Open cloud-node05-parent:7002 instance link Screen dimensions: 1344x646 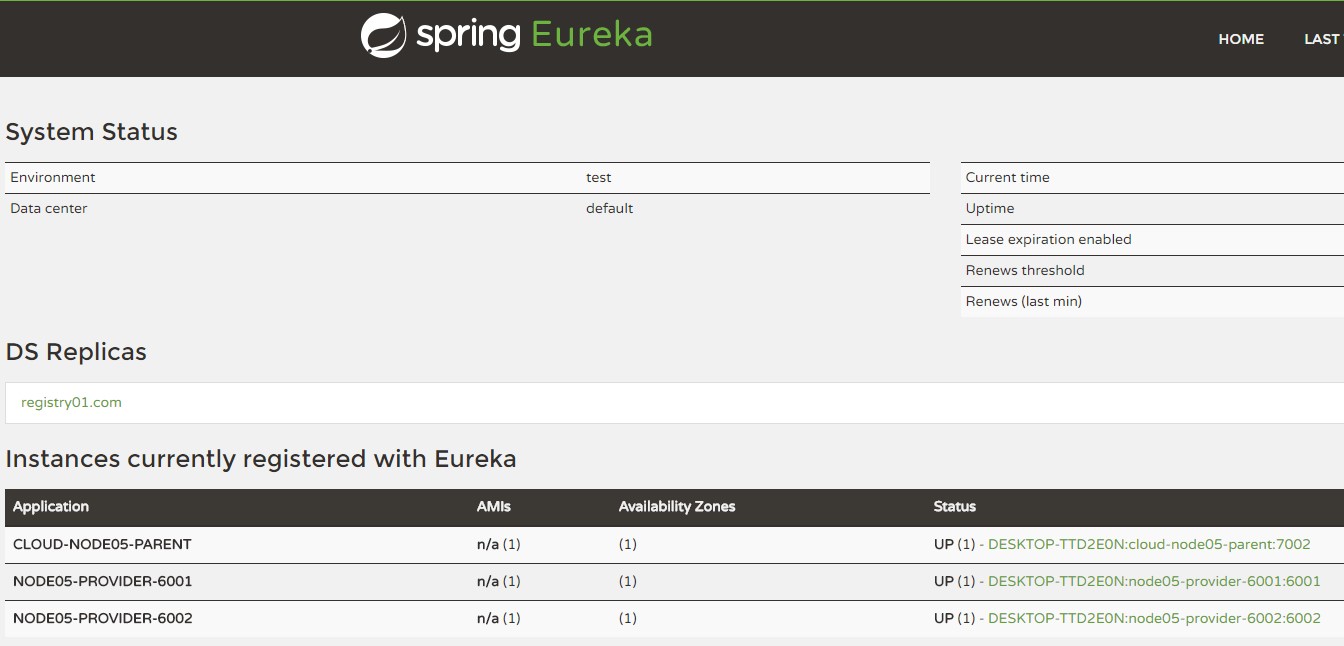[1148, 544]
